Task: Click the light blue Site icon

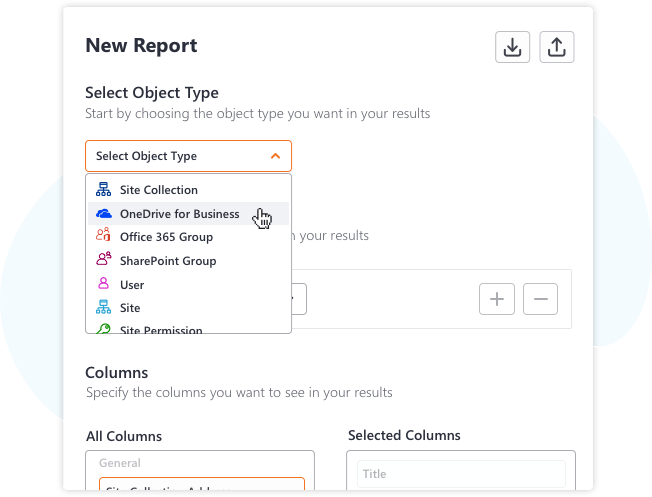Action: [x=104, y=307]
